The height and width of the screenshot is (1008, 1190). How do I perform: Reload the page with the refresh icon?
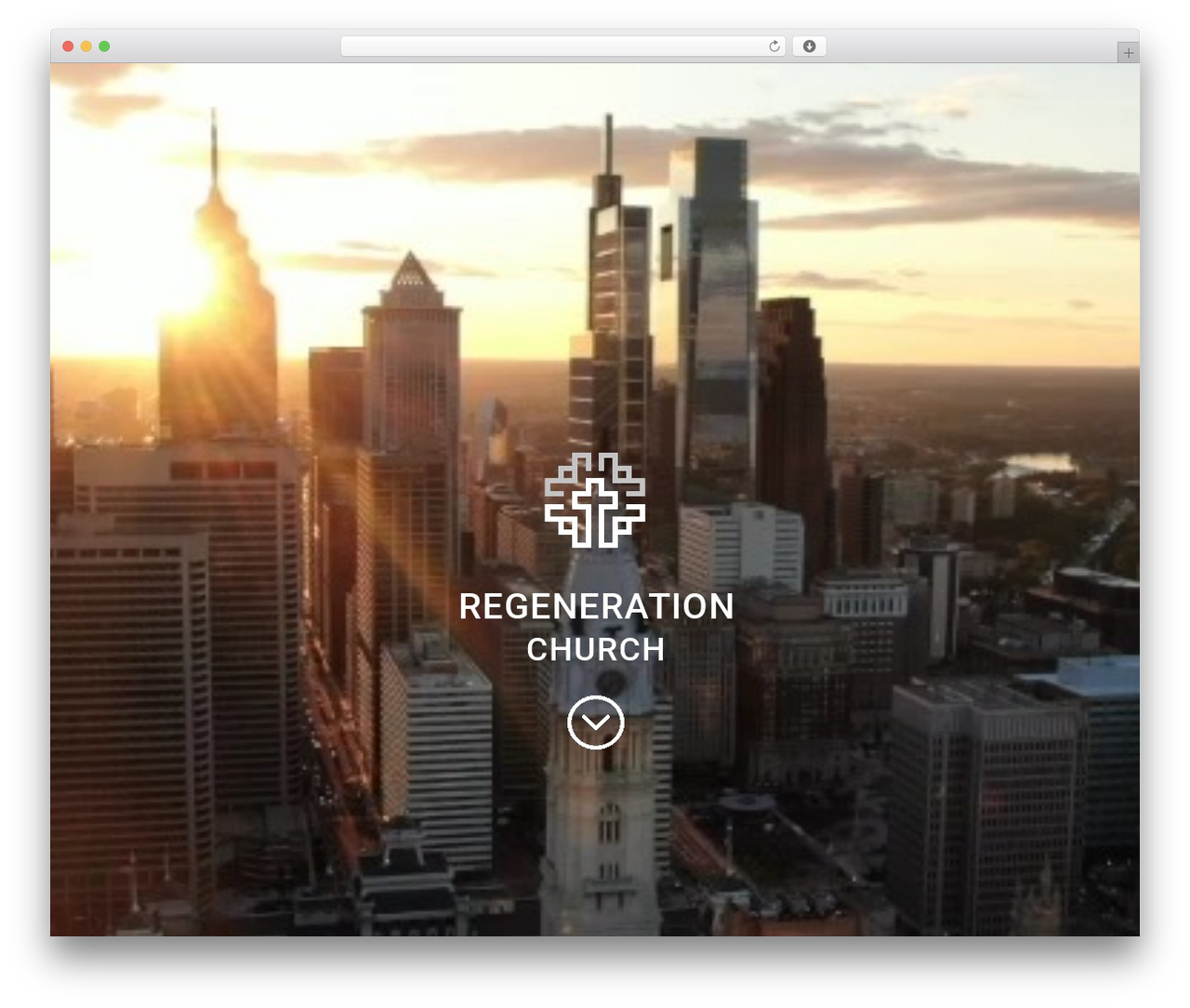774,46
